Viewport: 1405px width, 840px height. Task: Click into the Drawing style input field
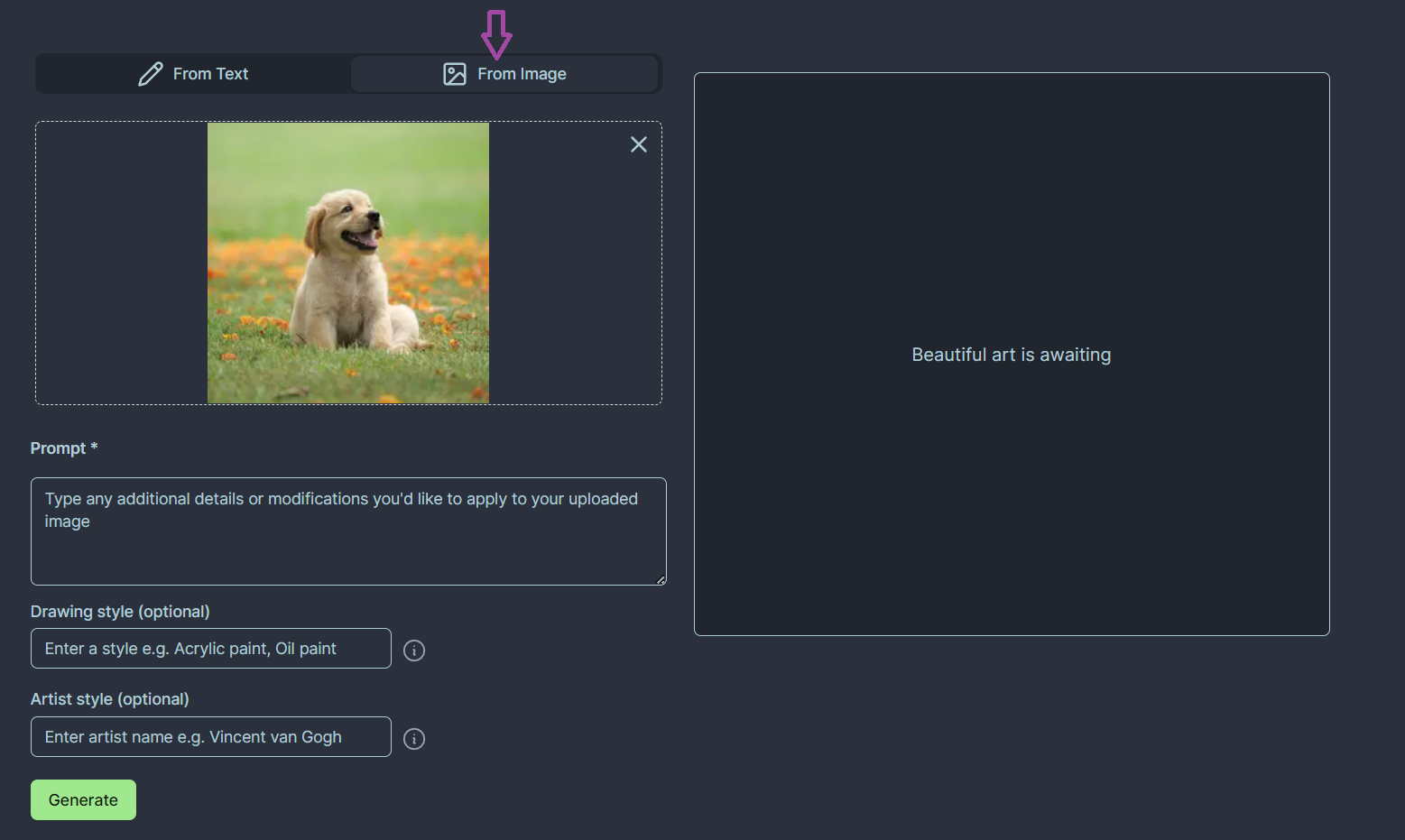coord(211,649)
